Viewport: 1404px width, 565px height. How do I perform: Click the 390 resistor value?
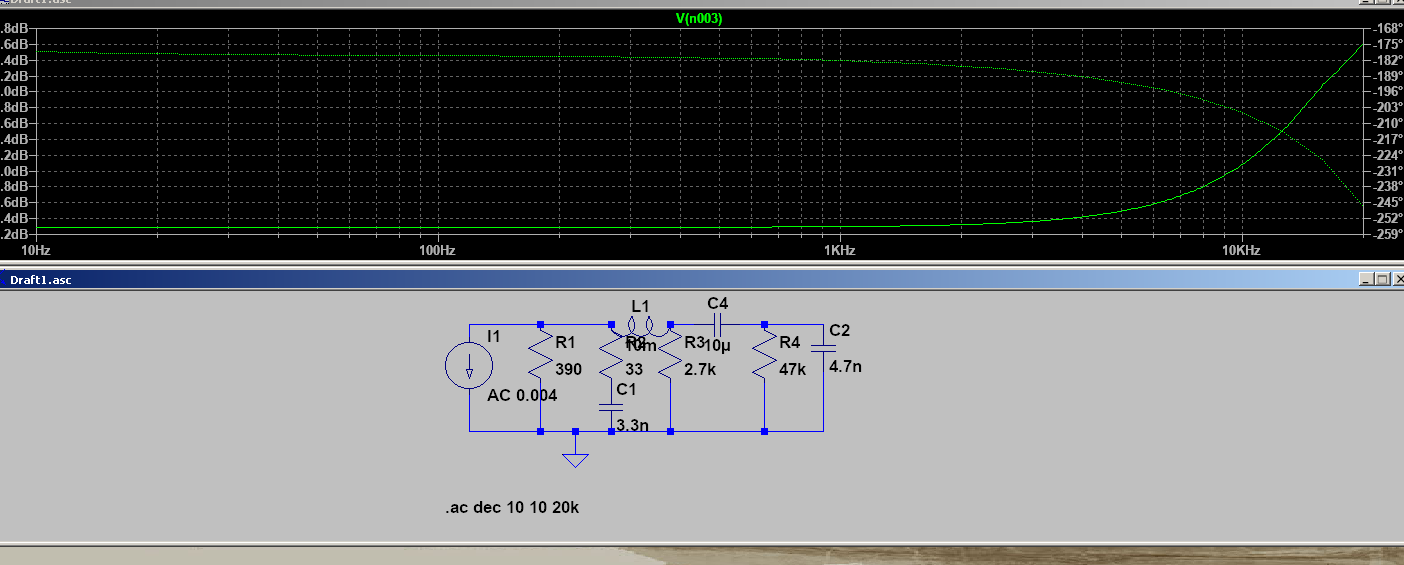point(568,369)
